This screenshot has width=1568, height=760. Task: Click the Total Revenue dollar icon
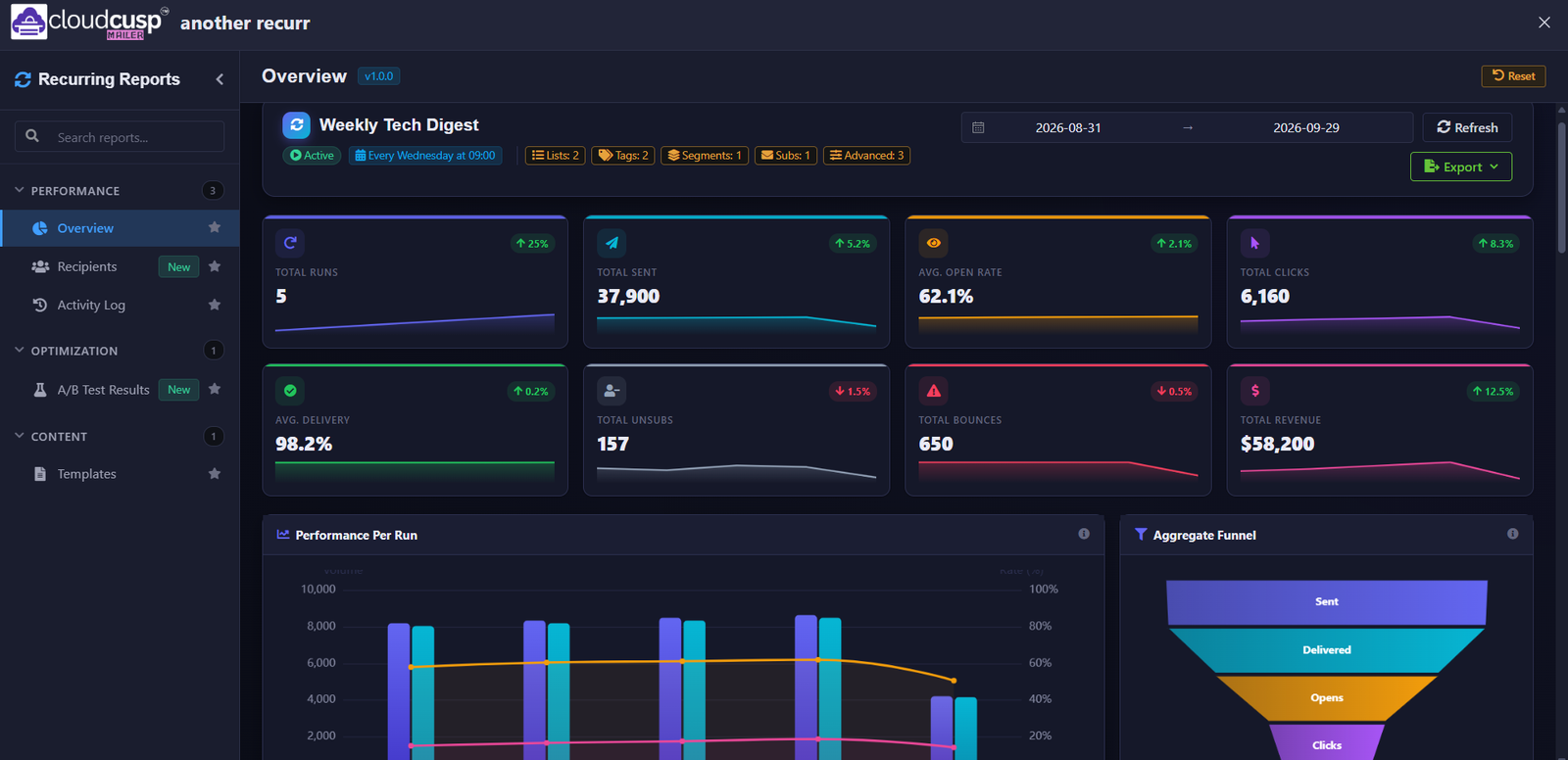[x=1254, y=391]
